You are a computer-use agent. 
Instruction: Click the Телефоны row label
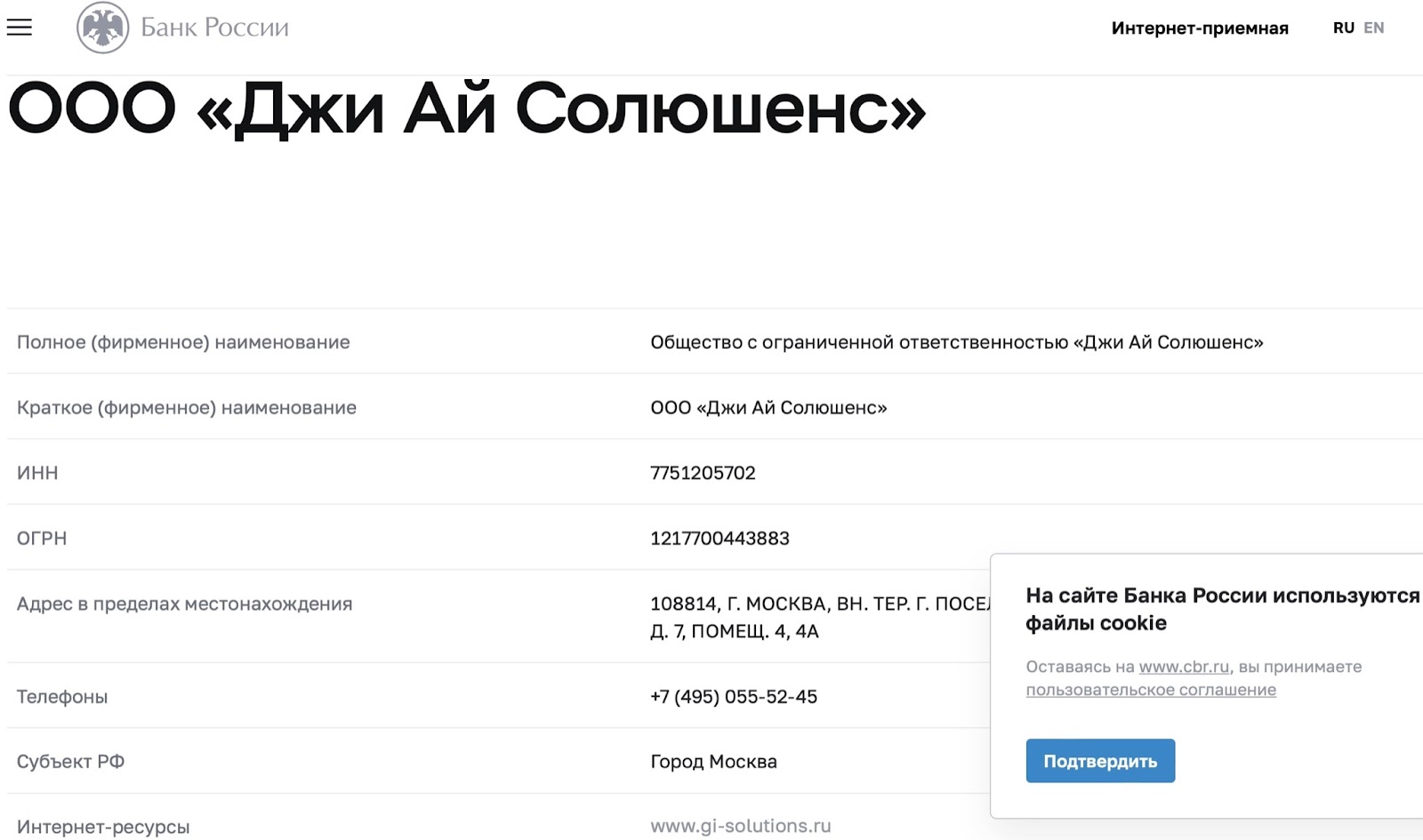click(62, 697)
